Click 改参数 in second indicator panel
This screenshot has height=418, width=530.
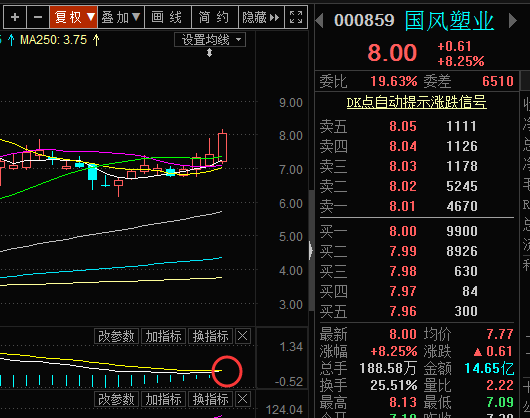pyautogui.click(x=116, y=399)
